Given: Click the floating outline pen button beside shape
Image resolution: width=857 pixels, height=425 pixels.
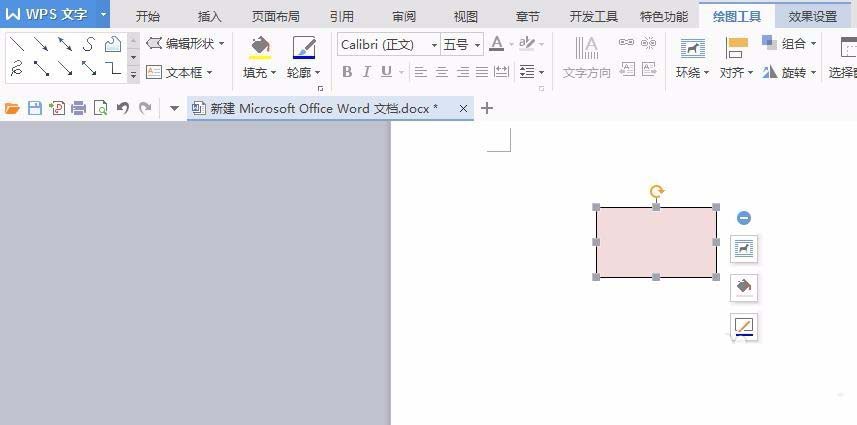Looking at the screenshot, I should click(744, 327).
